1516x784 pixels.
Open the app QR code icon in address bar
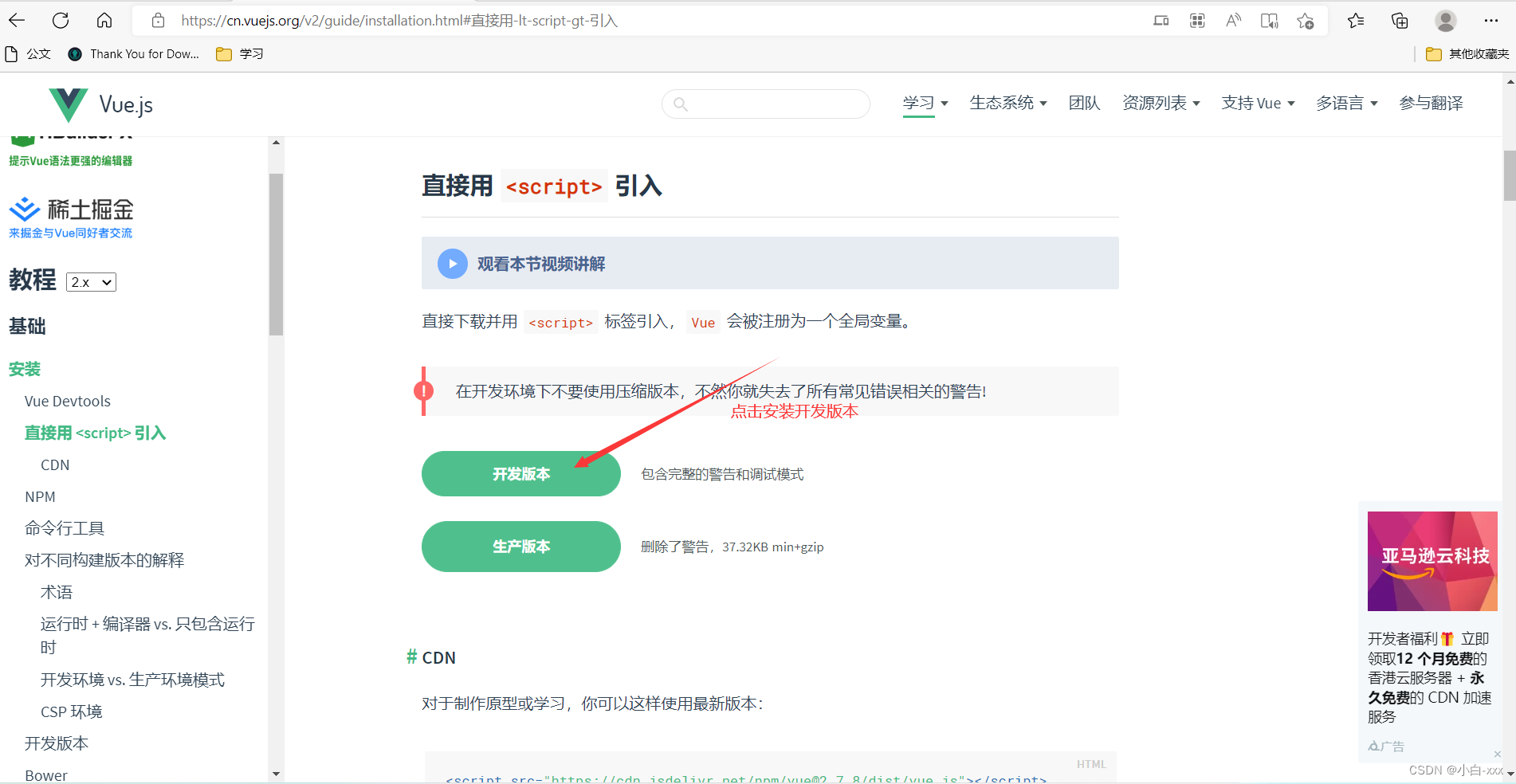point(1197,21)
